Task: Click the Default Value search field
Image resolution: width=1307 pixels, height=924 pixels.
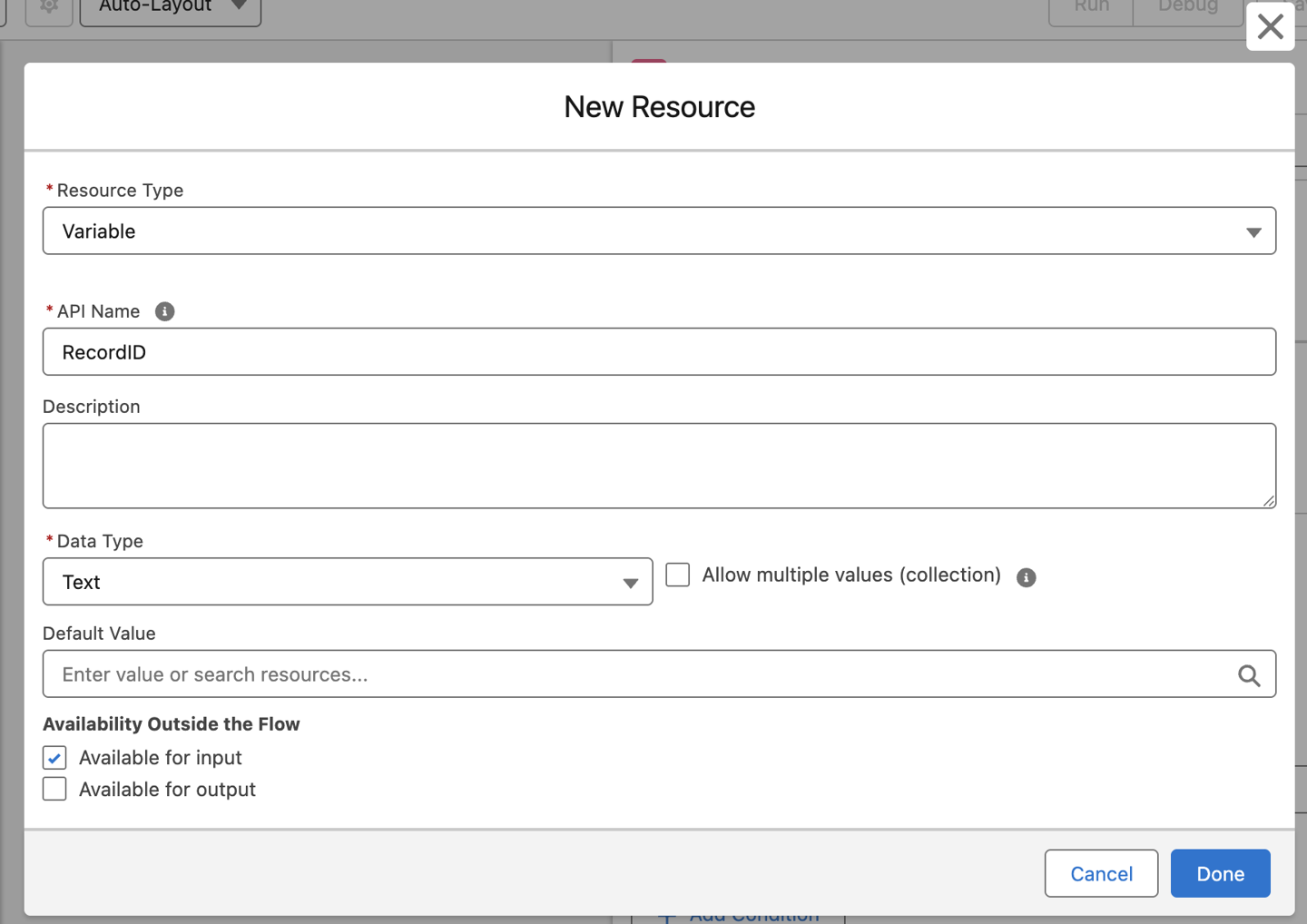Action: [x=659, y=673]
